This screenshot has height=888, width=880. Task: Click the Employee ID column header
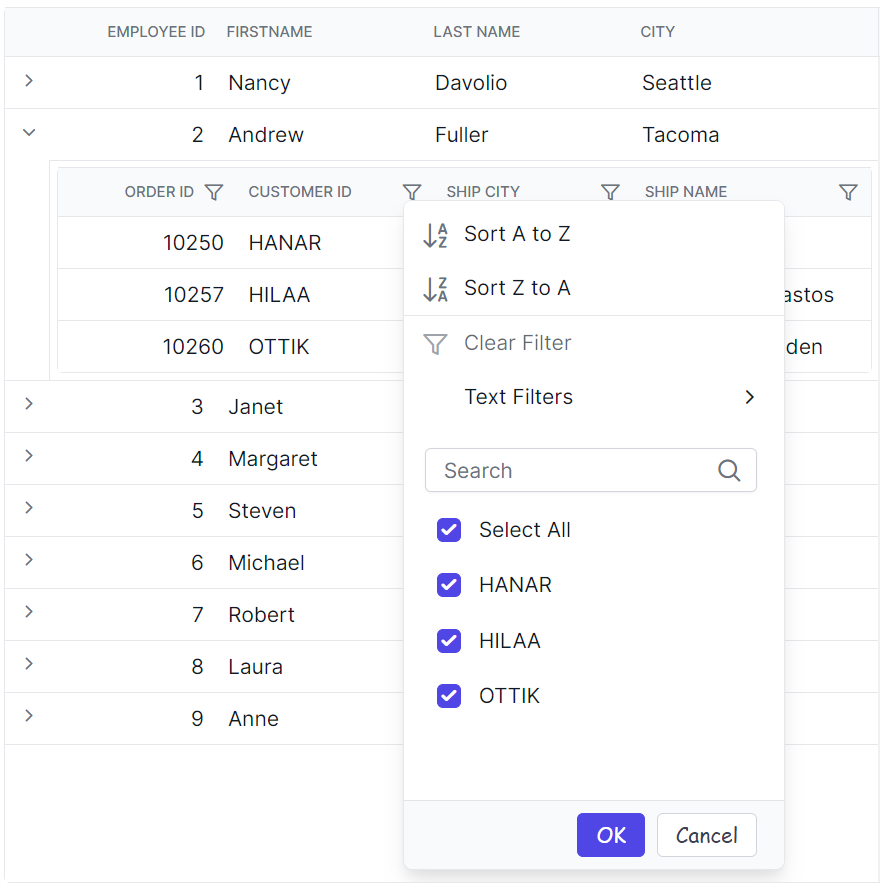pos(156,32)
